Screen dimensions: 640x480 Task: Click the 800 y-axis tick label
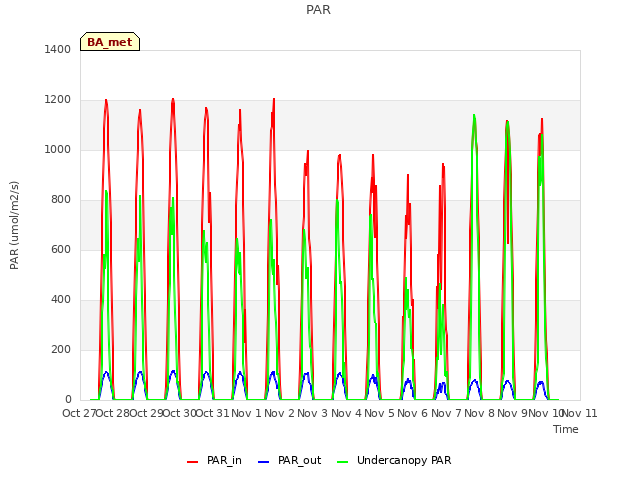pos(61,200)
